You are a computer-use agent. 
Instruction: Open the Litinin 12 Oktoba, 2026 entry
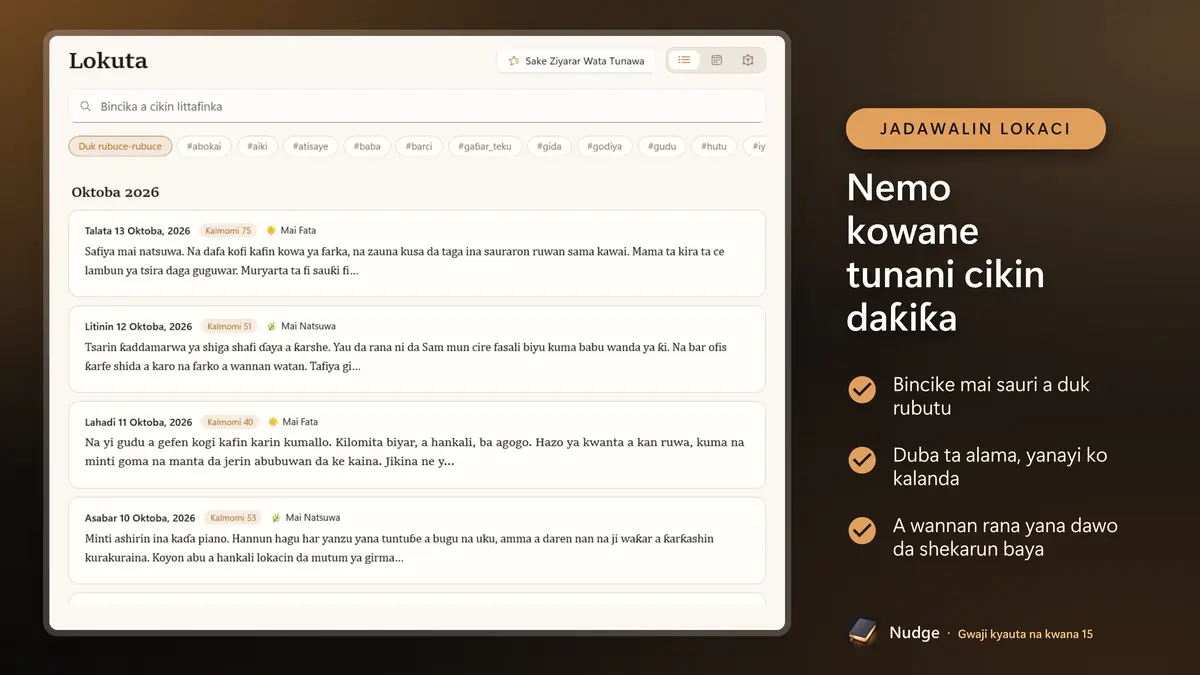coord(417,349)
